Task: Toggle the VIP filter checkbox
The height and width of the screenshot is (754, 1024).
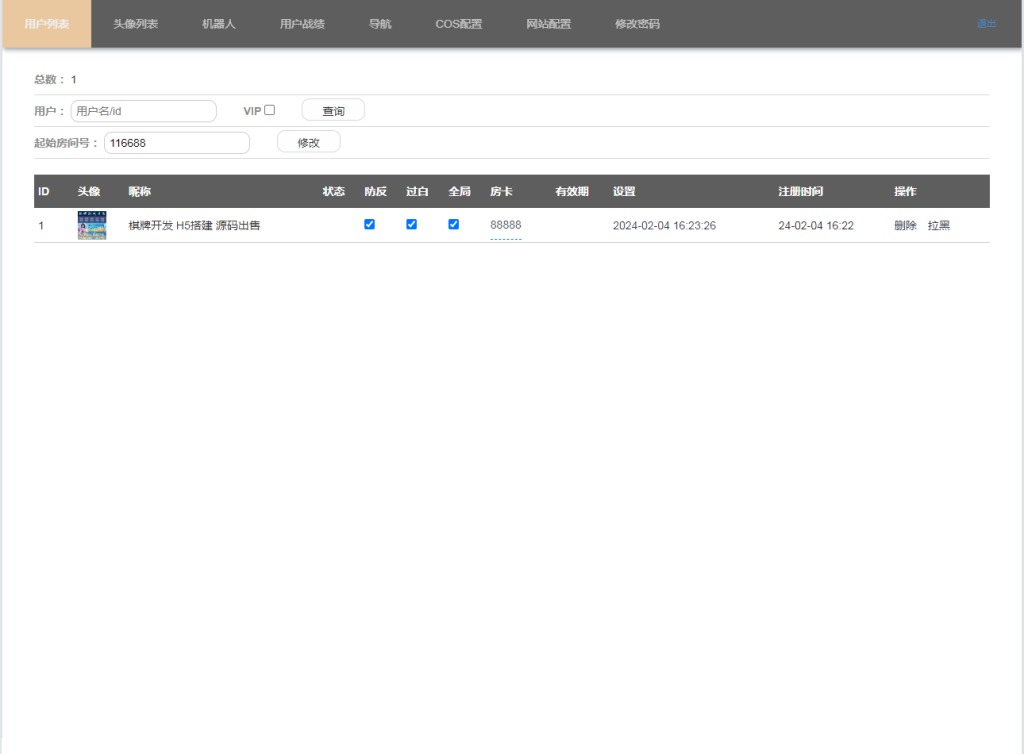Action: (269, 110)
